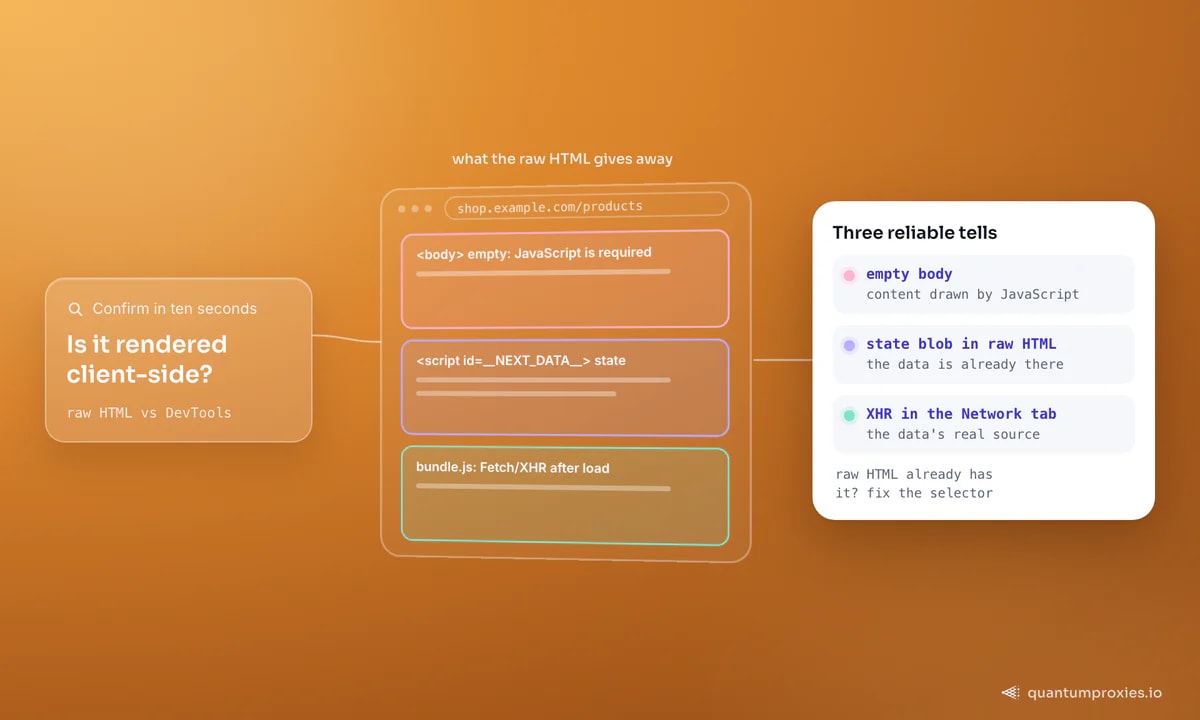Click the 'empty body' label
1200x720 pixels.
(909, 274)
